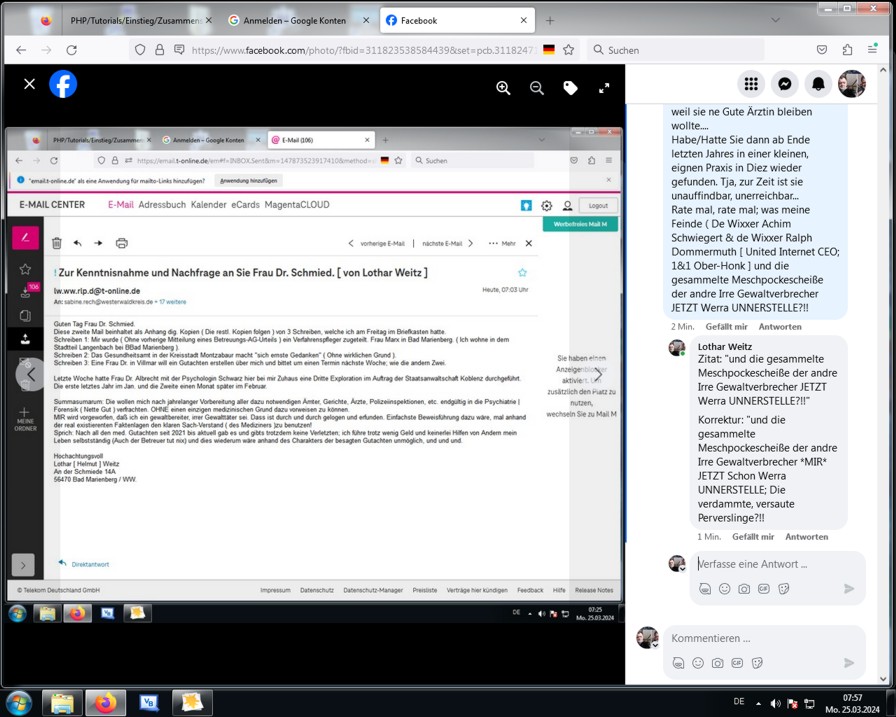The height and width of the screenshot is (717, 896).
Task: Attach a GIF to the new comment
Action: click(737, 662)
